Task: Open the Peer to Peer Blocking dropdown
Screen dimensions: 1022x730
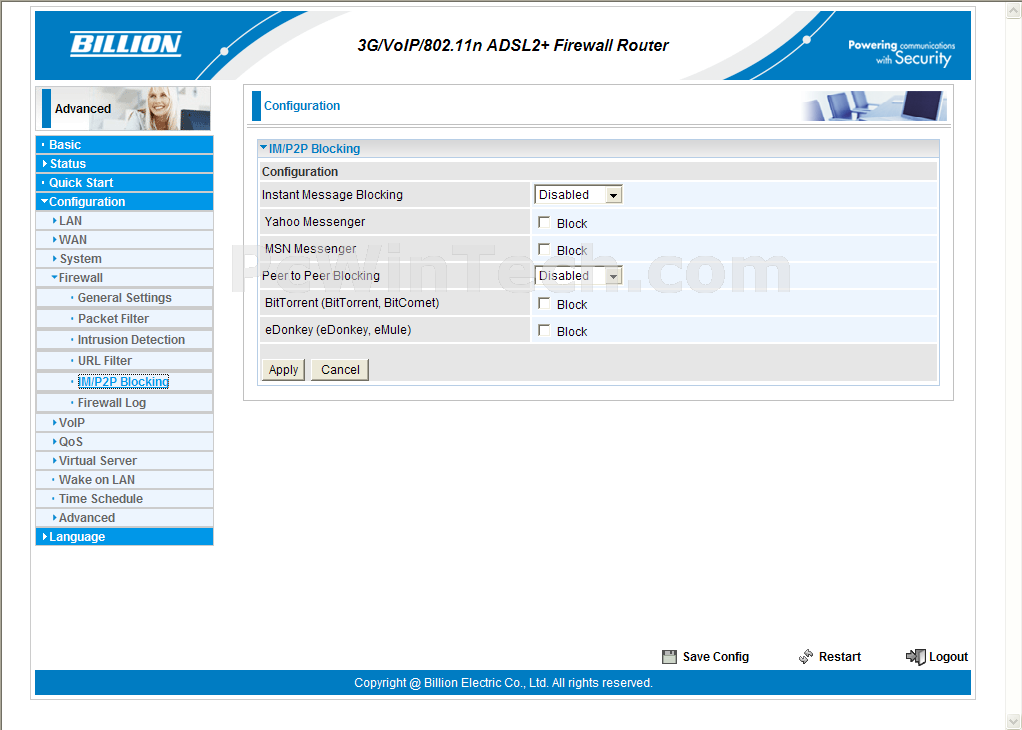Action: click(x=578, y=276)
